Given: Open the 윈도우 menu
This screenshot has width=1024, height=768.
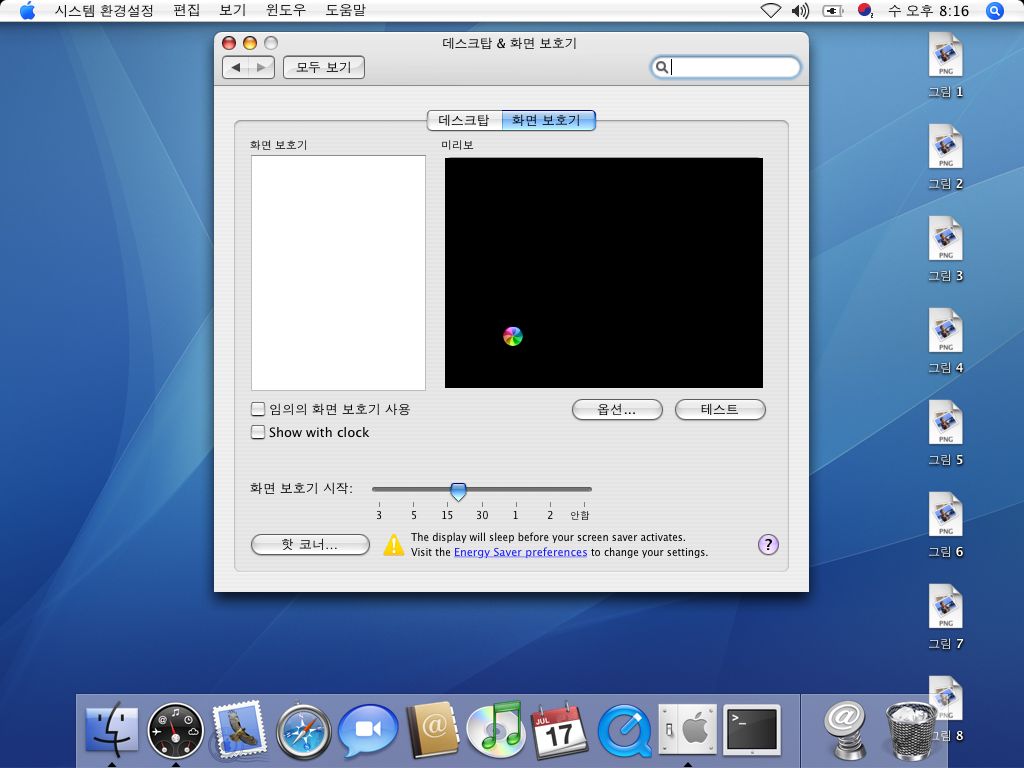Looking at the screenshot, I should point(286,11).
